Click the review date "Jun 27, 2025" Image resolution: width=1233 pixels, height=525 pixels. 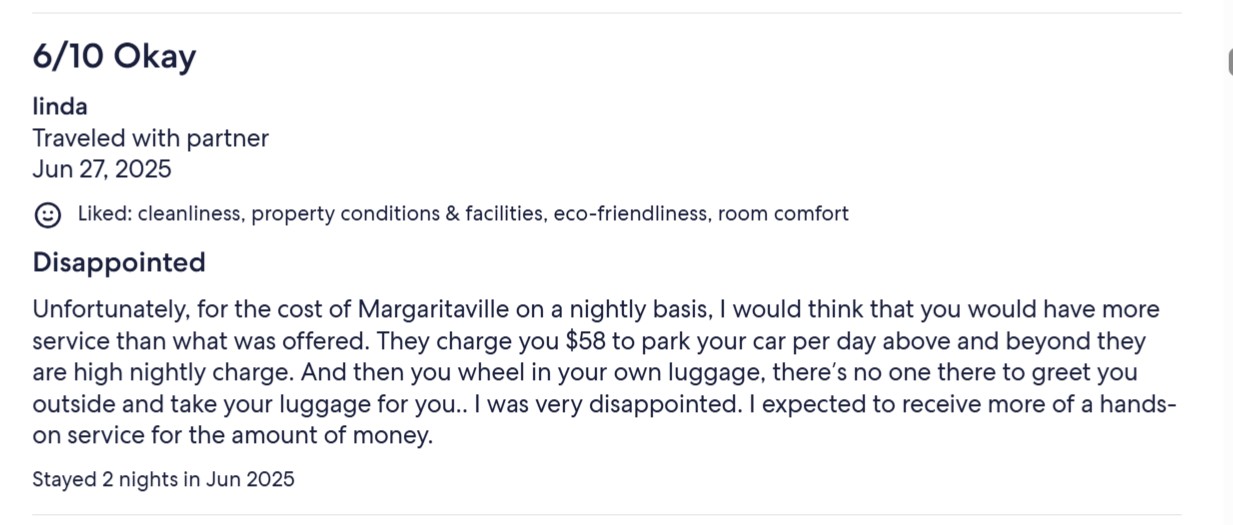pos(102,169)
